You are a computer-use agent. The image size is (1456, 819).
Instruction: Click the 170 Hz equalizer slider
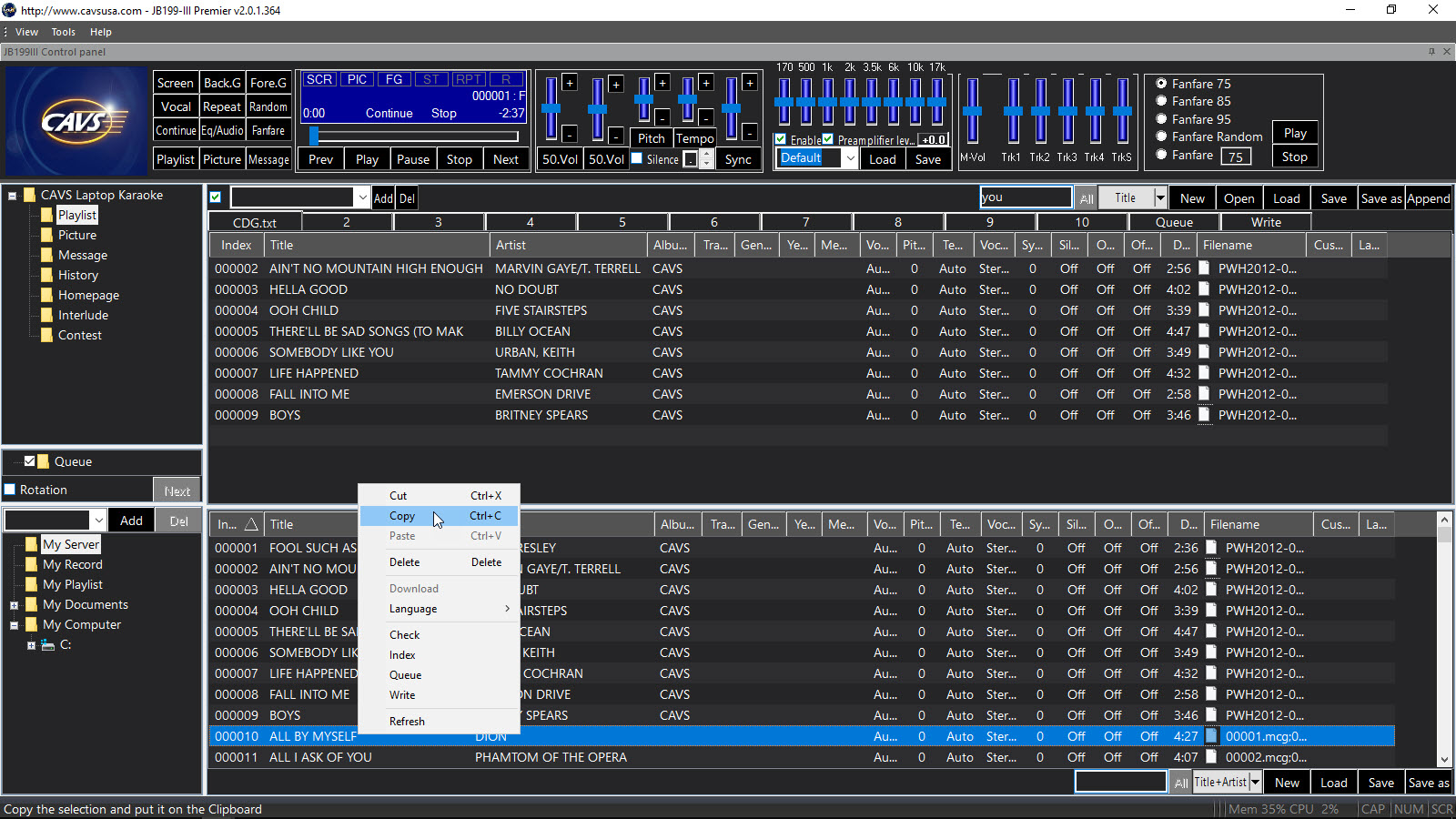(784, 102)
